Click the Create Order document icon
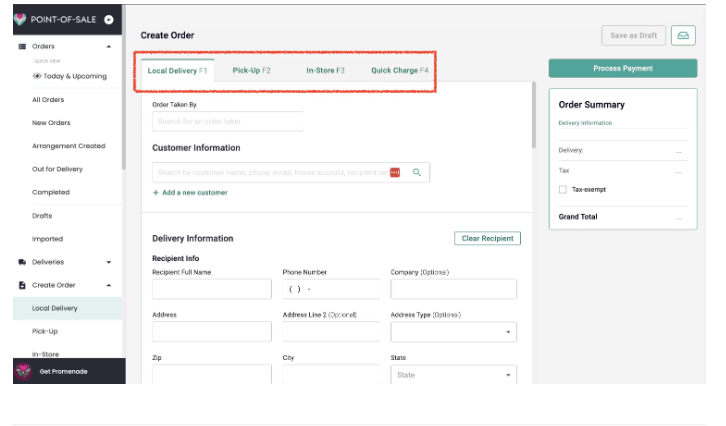The width and height of the screenshot is (726, 426). point(22,285)
